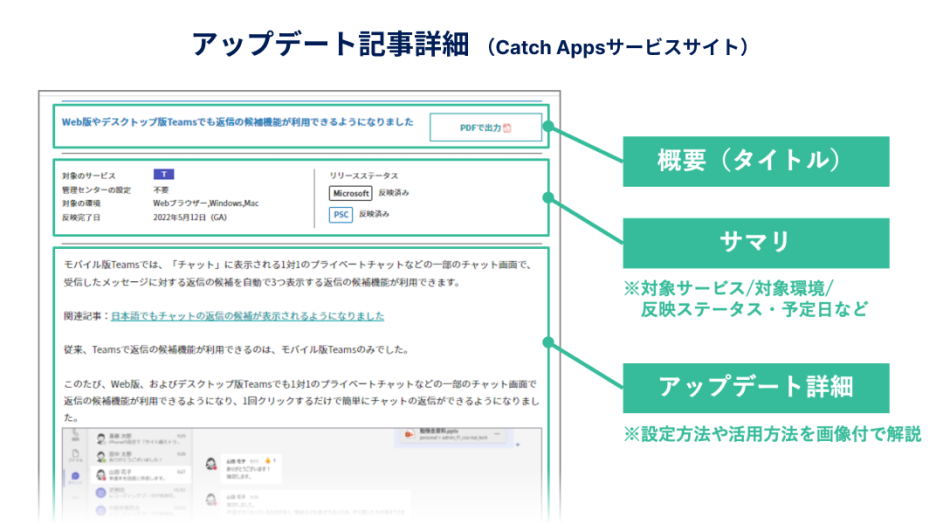Open related article link 日本語でもチャットの返信の候補
950x524 pixels.
tap(247, 316)
